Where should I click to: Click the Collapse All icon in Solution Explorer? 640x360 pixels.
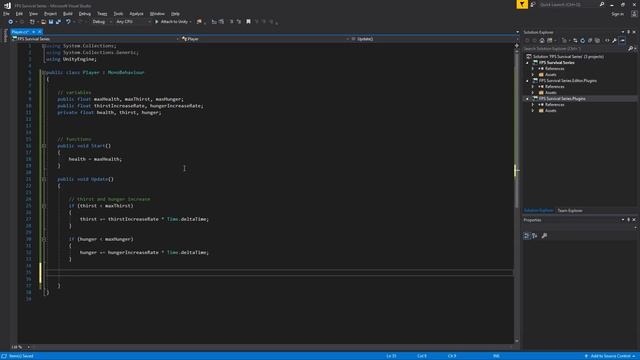[x=590, y=40]
